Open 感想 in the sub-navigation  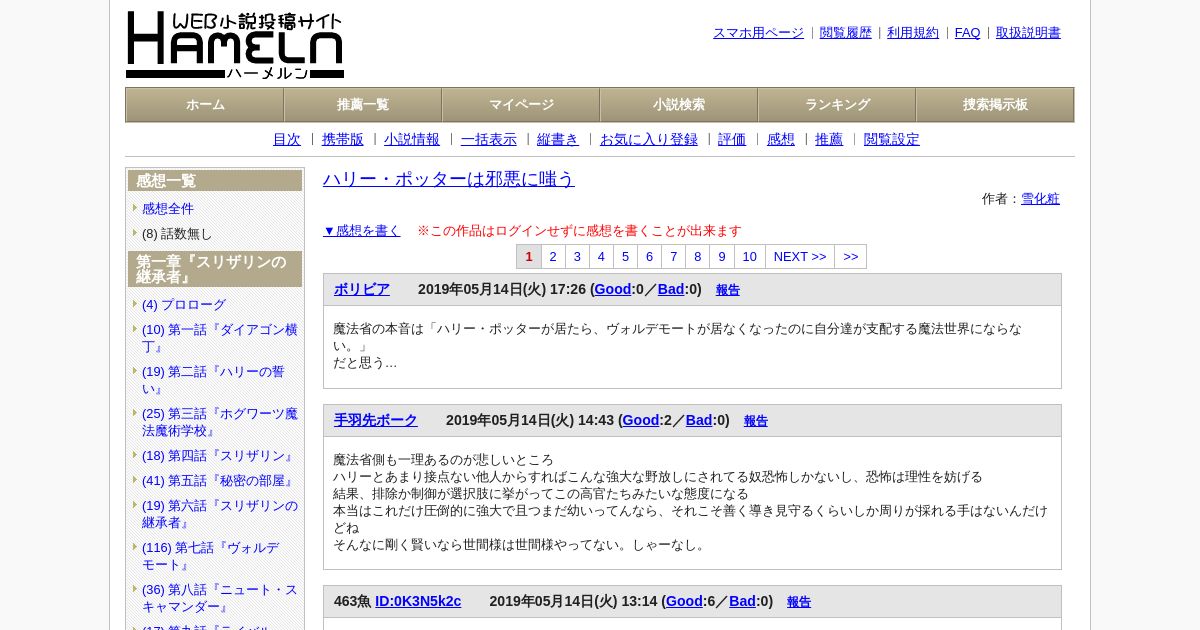pos(781,140)
